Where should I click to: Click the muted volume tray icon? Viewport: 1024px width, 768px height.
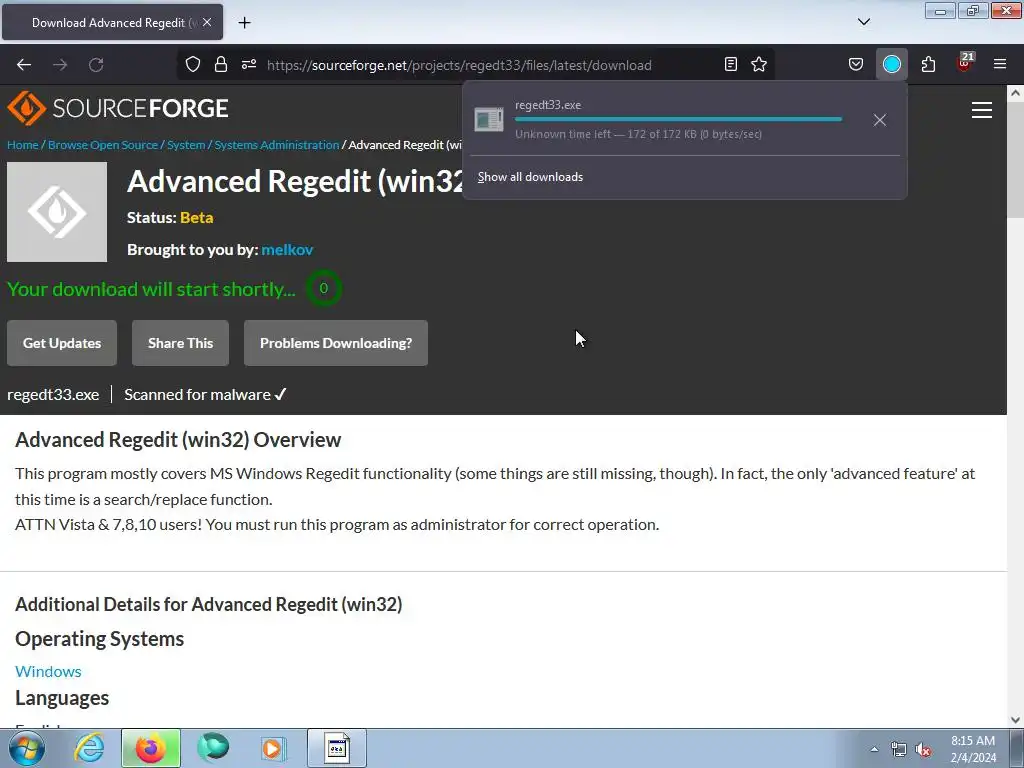[923, 749]
